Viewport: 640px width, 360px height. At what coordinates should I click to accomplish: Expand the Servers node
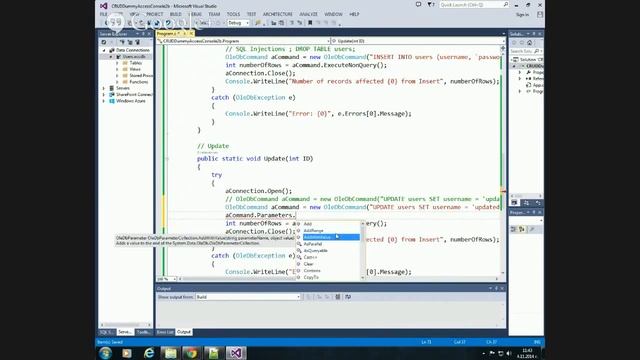click(x=104, y=88)
